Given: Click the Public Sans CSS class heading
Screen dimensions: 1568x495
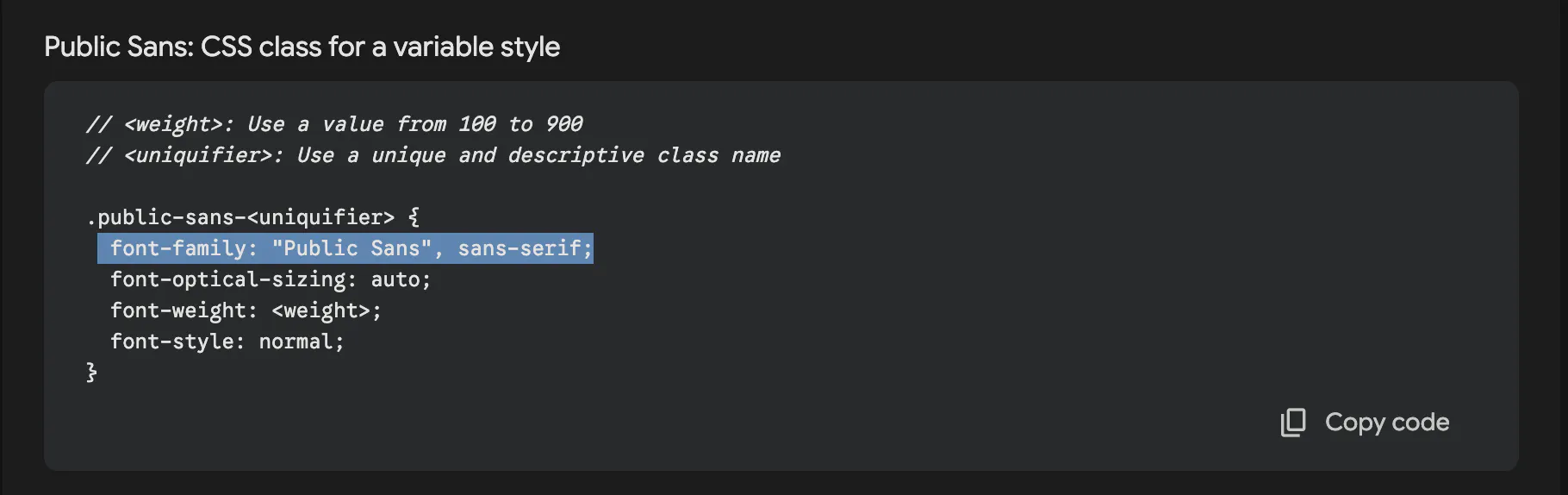Looking at the screenshot, I should pos(302,47).
